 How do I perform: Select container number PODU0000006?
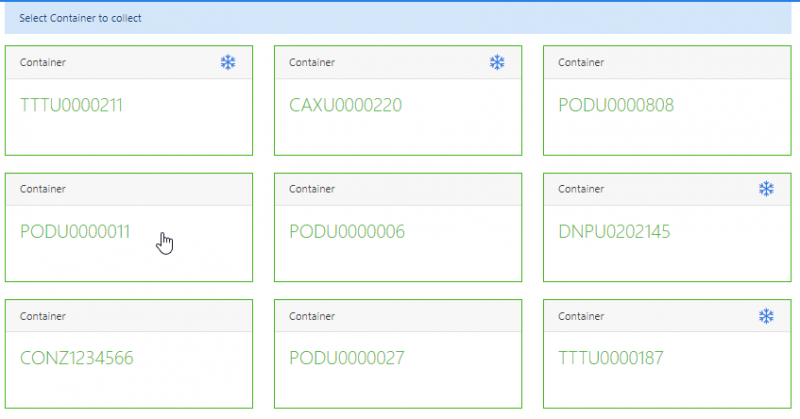(x=347, y=232)
